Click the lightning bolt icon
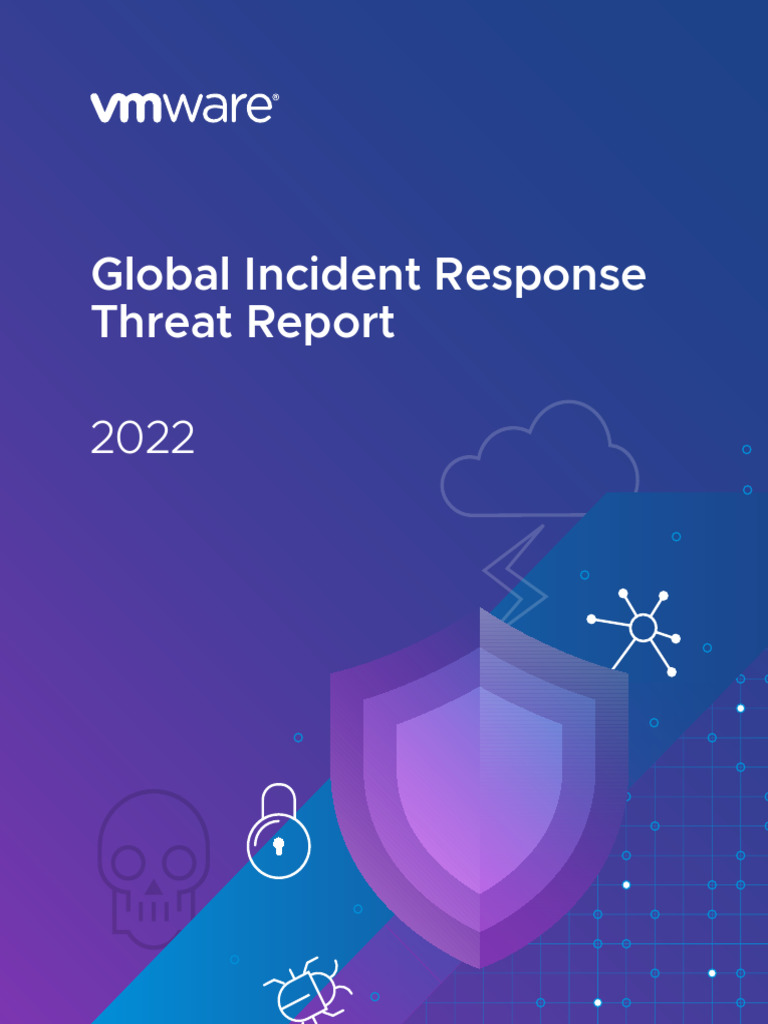 coord(515,573)
